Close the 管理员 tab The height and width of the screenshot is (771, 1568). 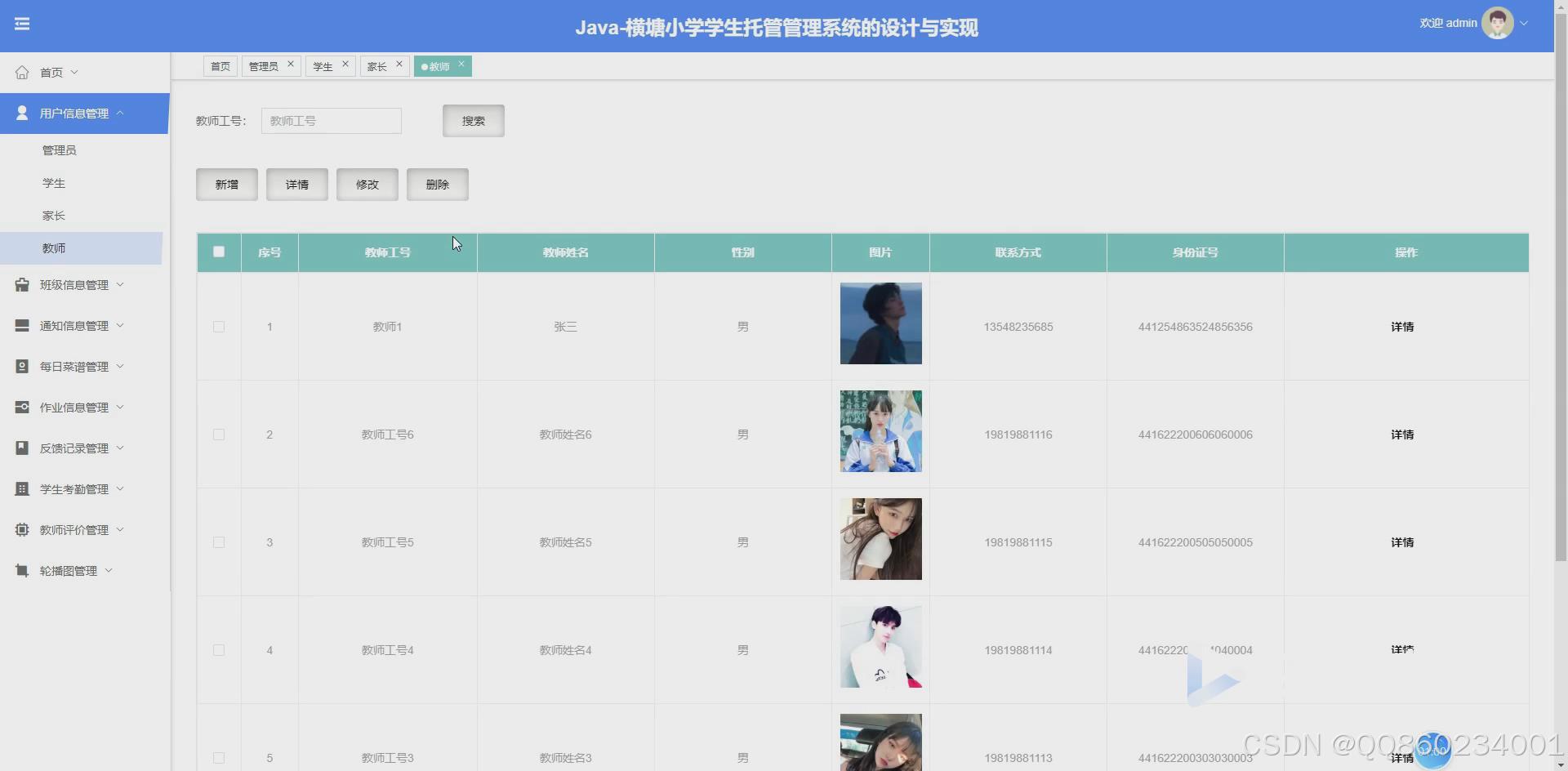pyautogui.click(x=290, y=64)
